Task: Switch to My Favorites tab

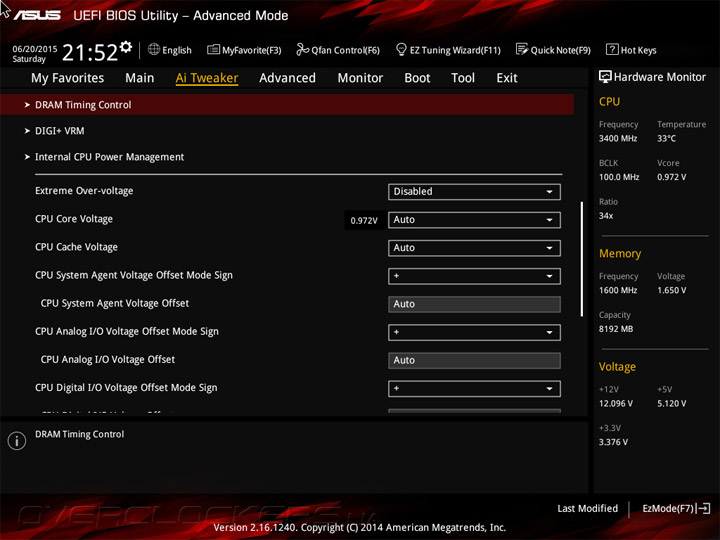Action: [x=68, y=78]
